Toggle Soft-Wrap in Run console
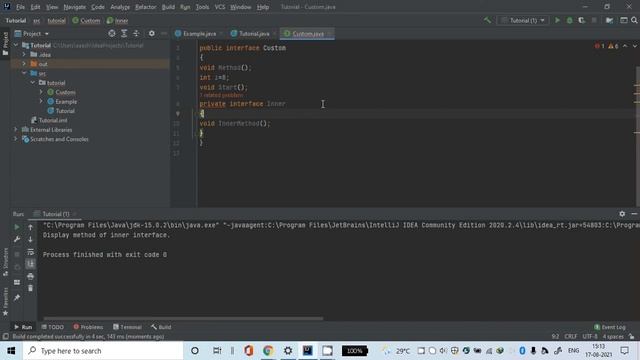The width and height of the screenshot is (640, 360). (x=31, y=252)
